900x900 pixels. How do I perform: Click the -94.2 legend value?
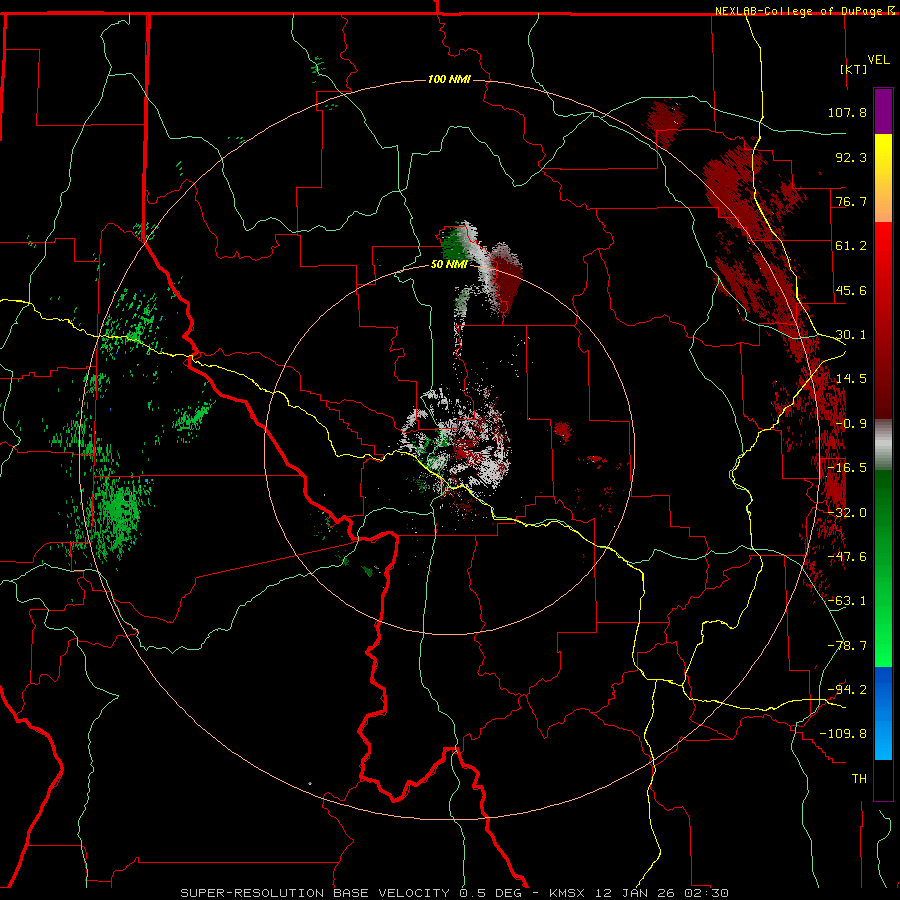point(847,690)
